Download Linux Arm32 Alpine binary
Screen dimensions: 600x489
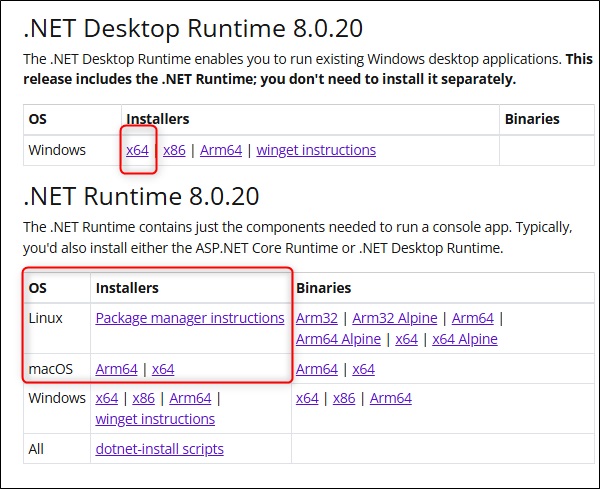tap(395, 318)
